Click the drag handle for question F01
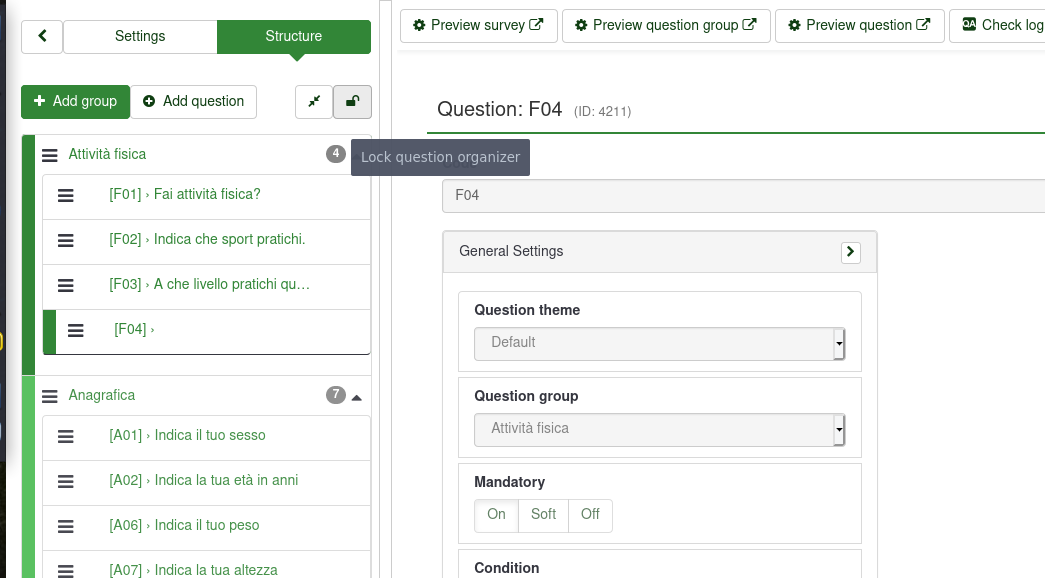This screenshot has height=578, width=1045. point(66,195)
